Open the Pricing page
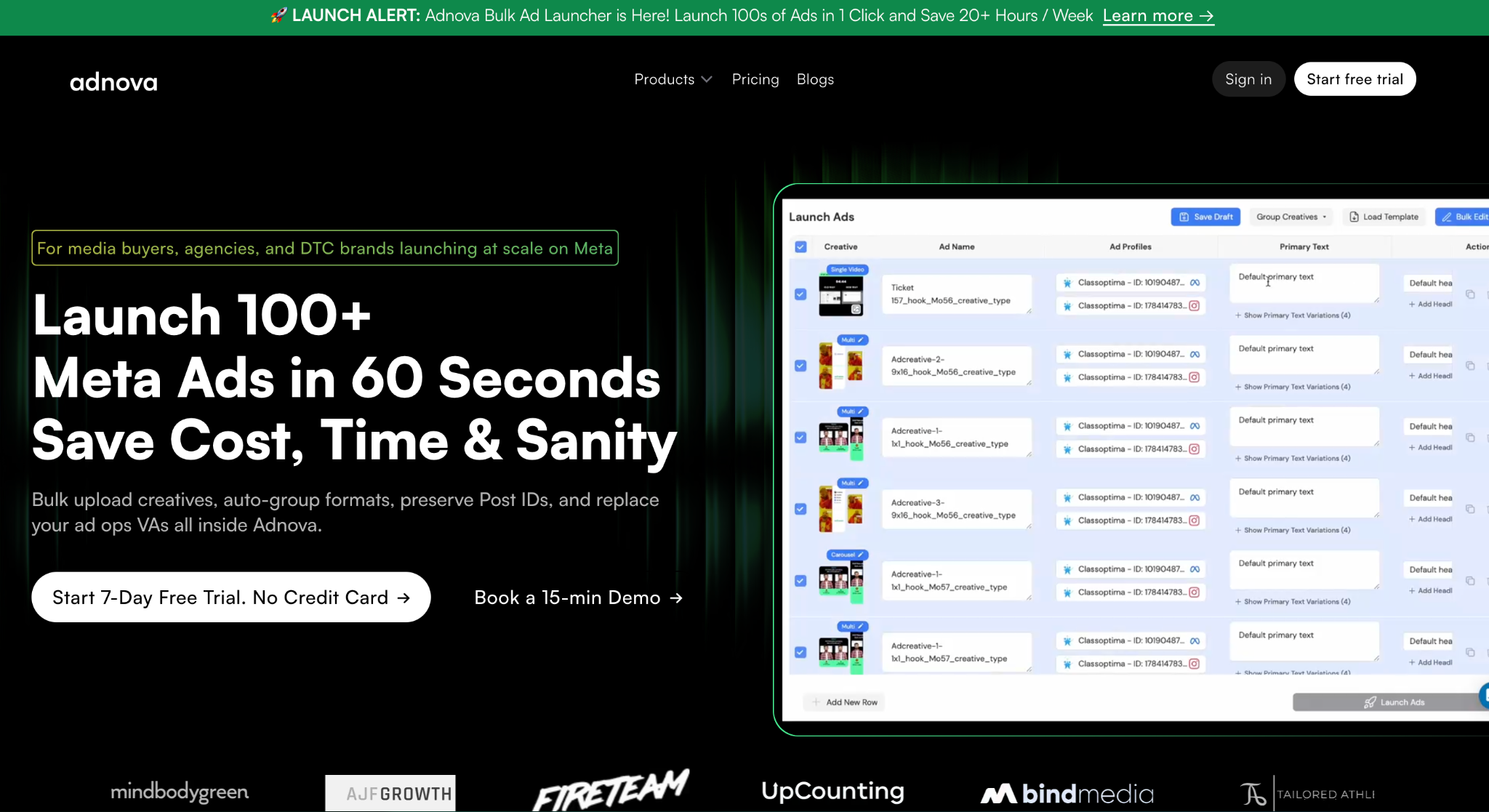 coord(755,79)
